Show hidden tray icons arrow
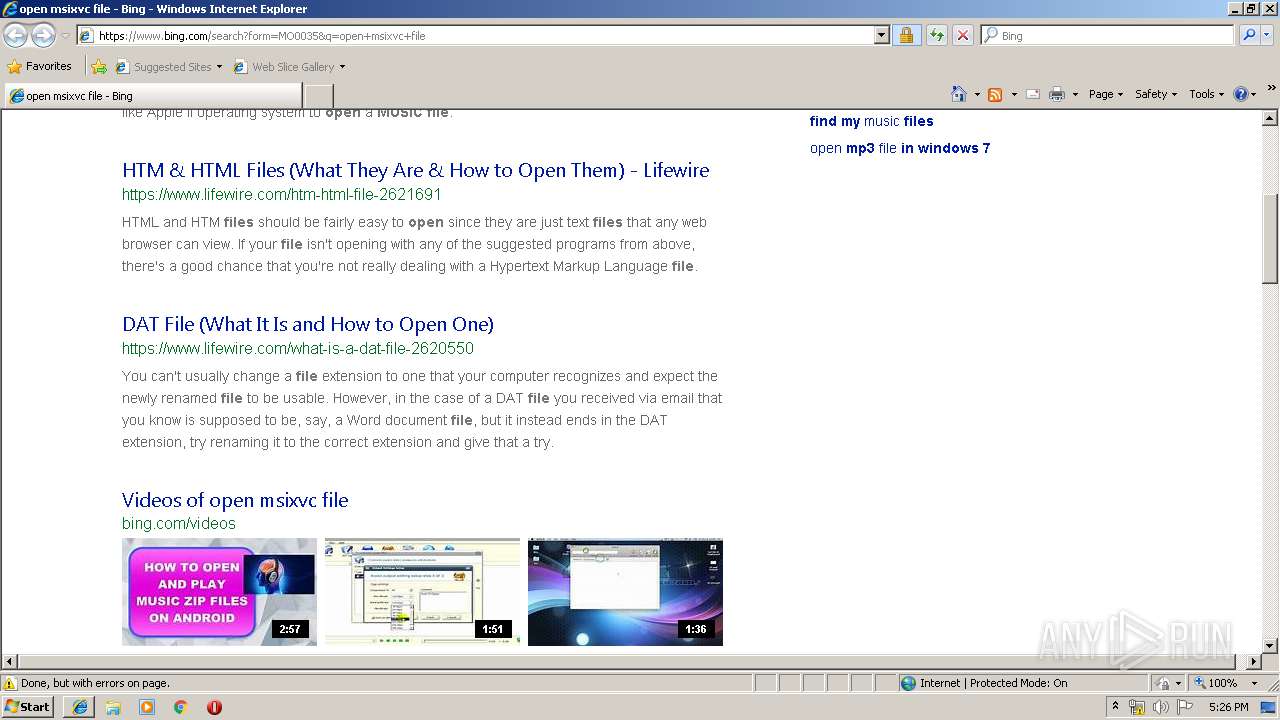This screenshot has width=1280, height=720. tap(1115, 707)
